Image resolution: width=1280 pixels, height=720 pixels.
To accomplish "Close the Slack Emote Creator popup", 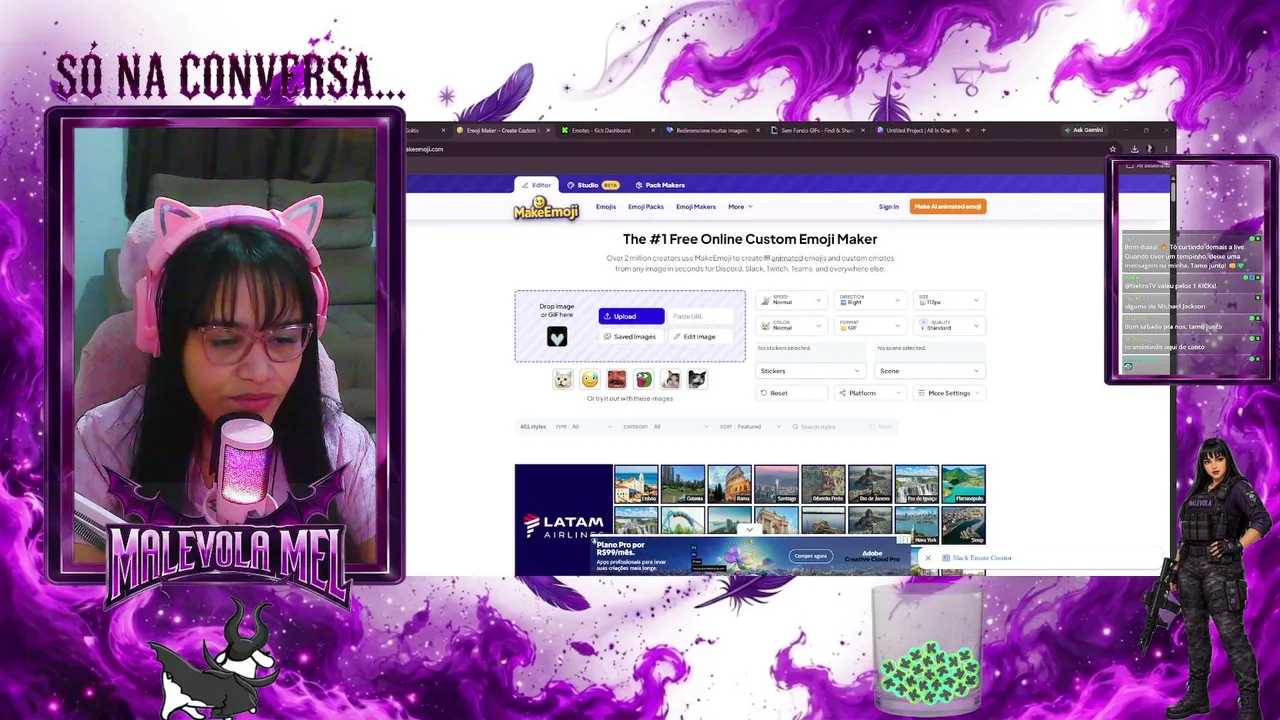I will (x=928, y=558).
